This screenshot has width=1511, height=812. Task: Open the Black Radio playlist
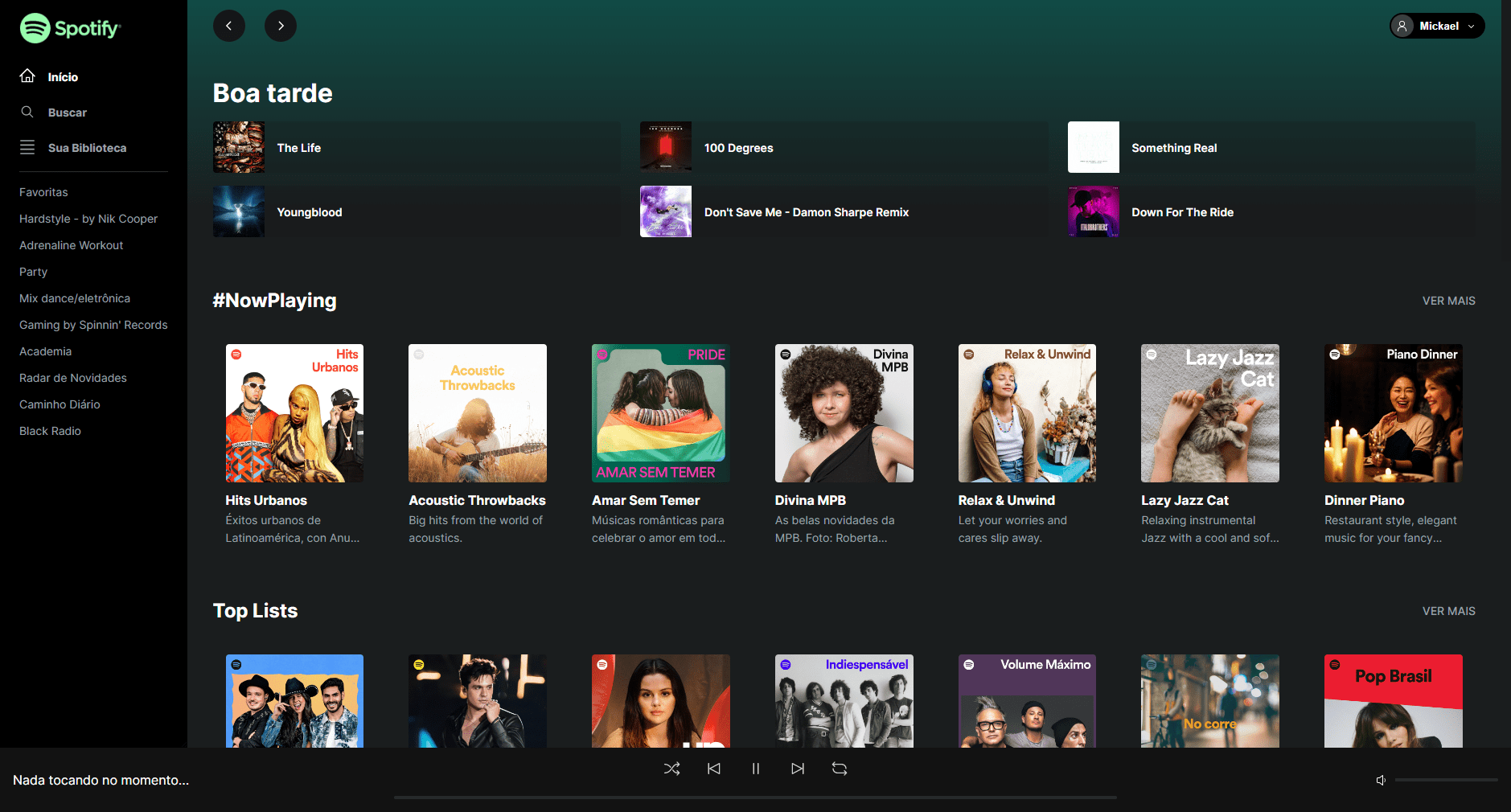[x=50, y=431]
